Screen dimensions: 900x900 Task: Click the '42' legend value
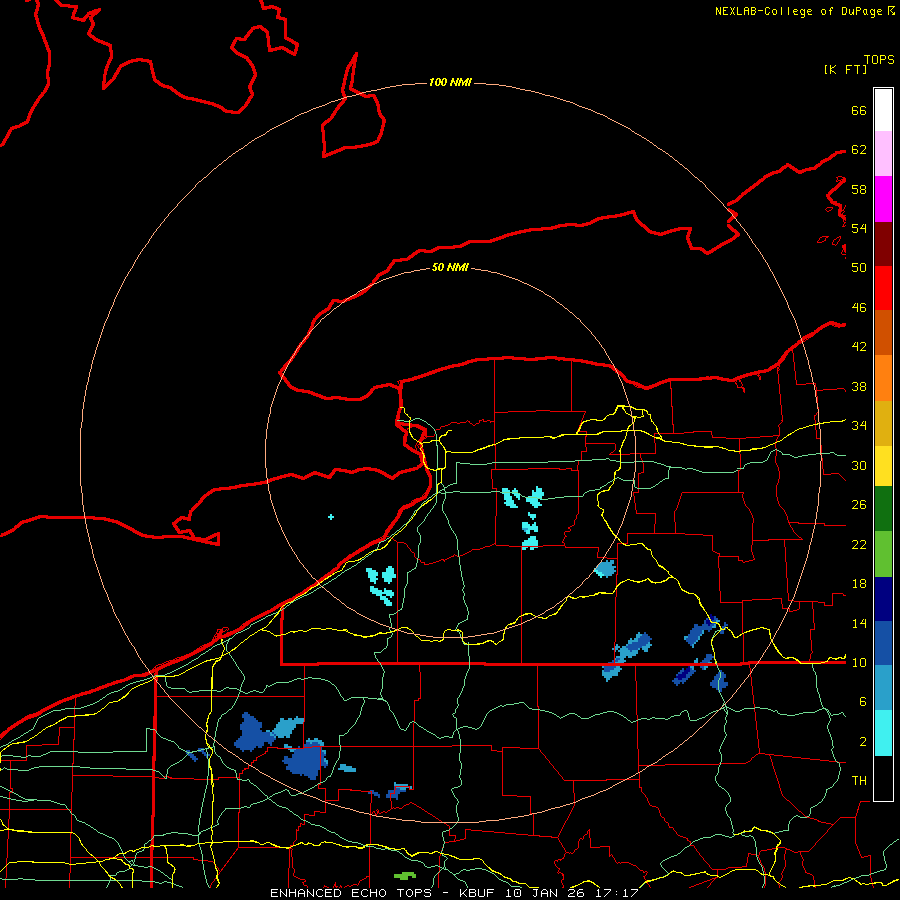pos(859,346)
